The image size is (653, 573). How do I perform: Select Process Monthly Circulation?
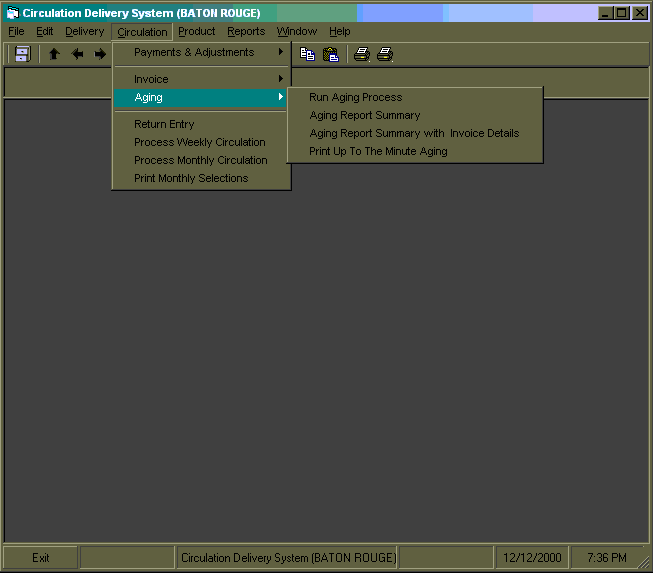coord(201,160)
